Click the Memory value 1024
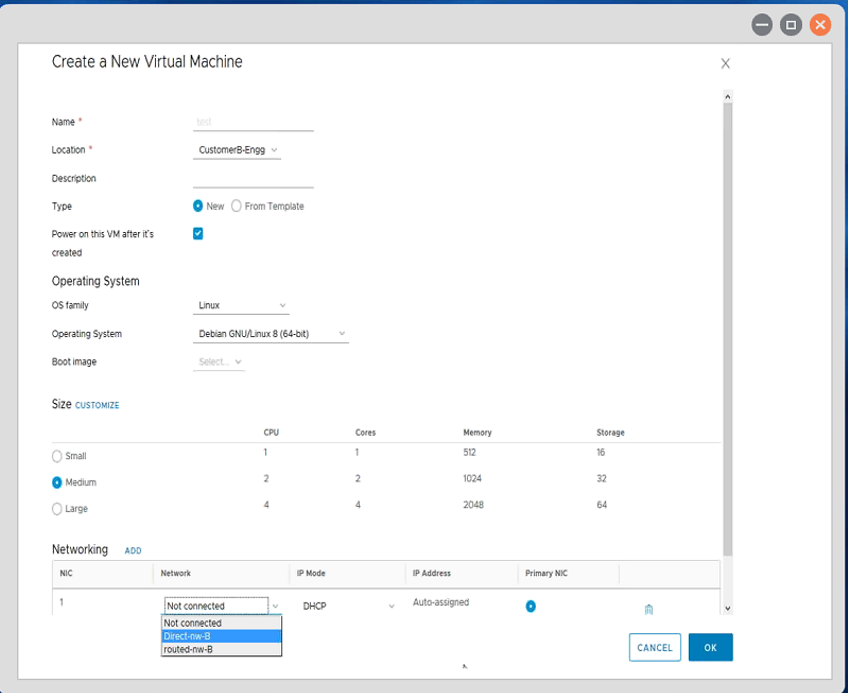This screenshot has width=848, height=693. point(472,479)
